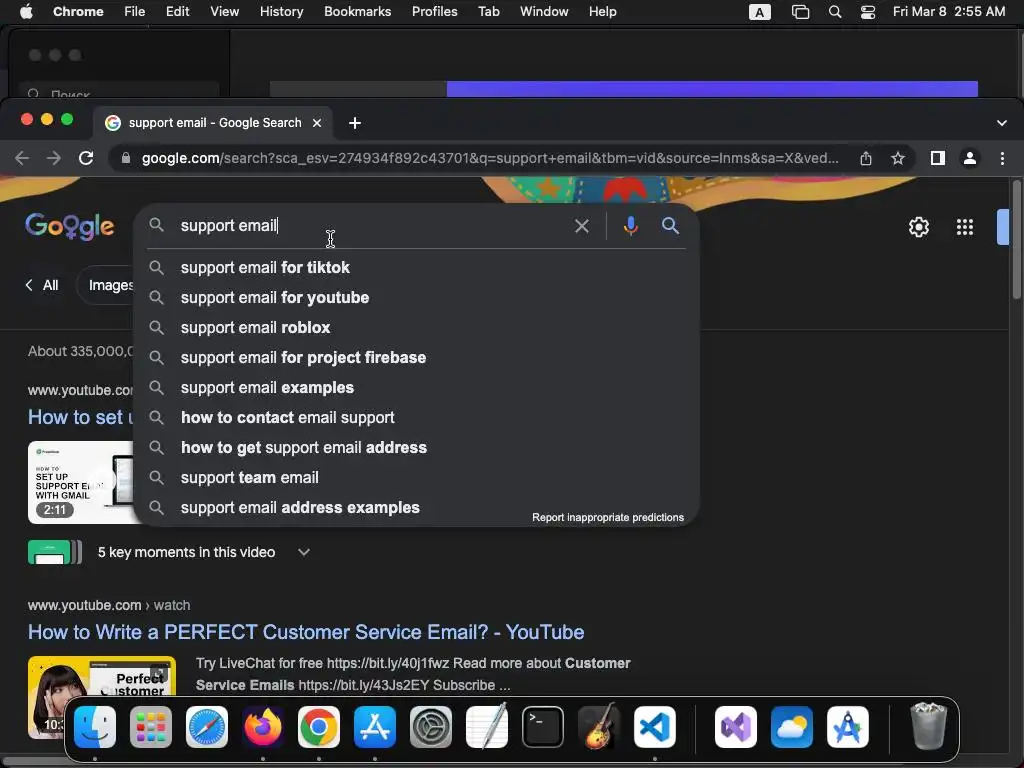Reload the Google search page

[x=86, y=158]
